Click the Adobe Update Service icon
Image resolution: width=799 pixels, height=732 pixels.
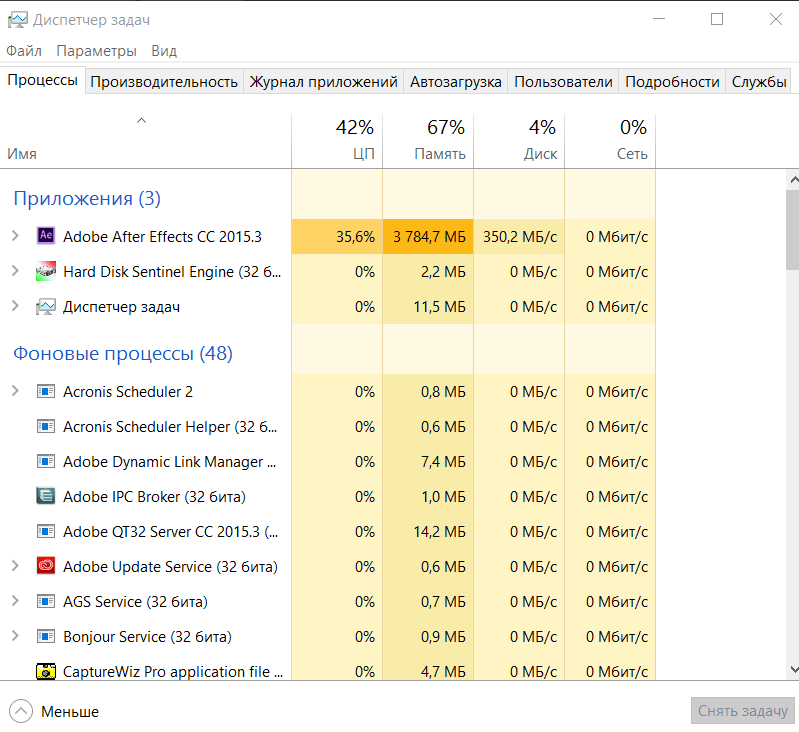click(45, 566)
